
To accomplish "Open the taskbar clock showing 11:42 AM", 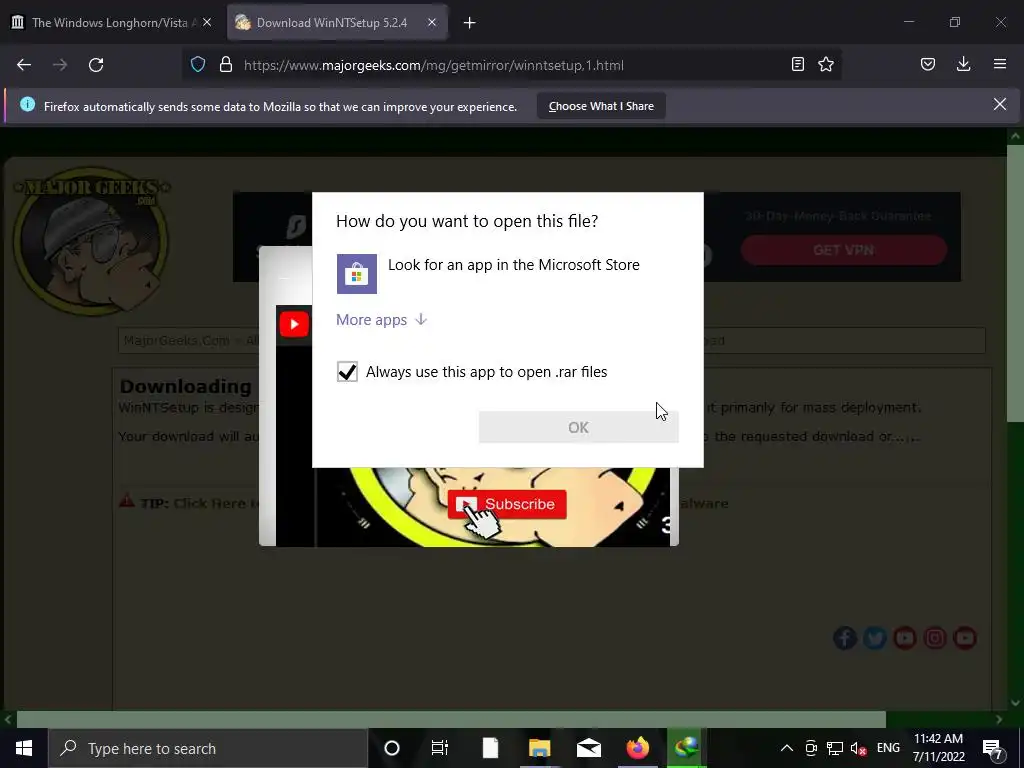I will point(938,748).
